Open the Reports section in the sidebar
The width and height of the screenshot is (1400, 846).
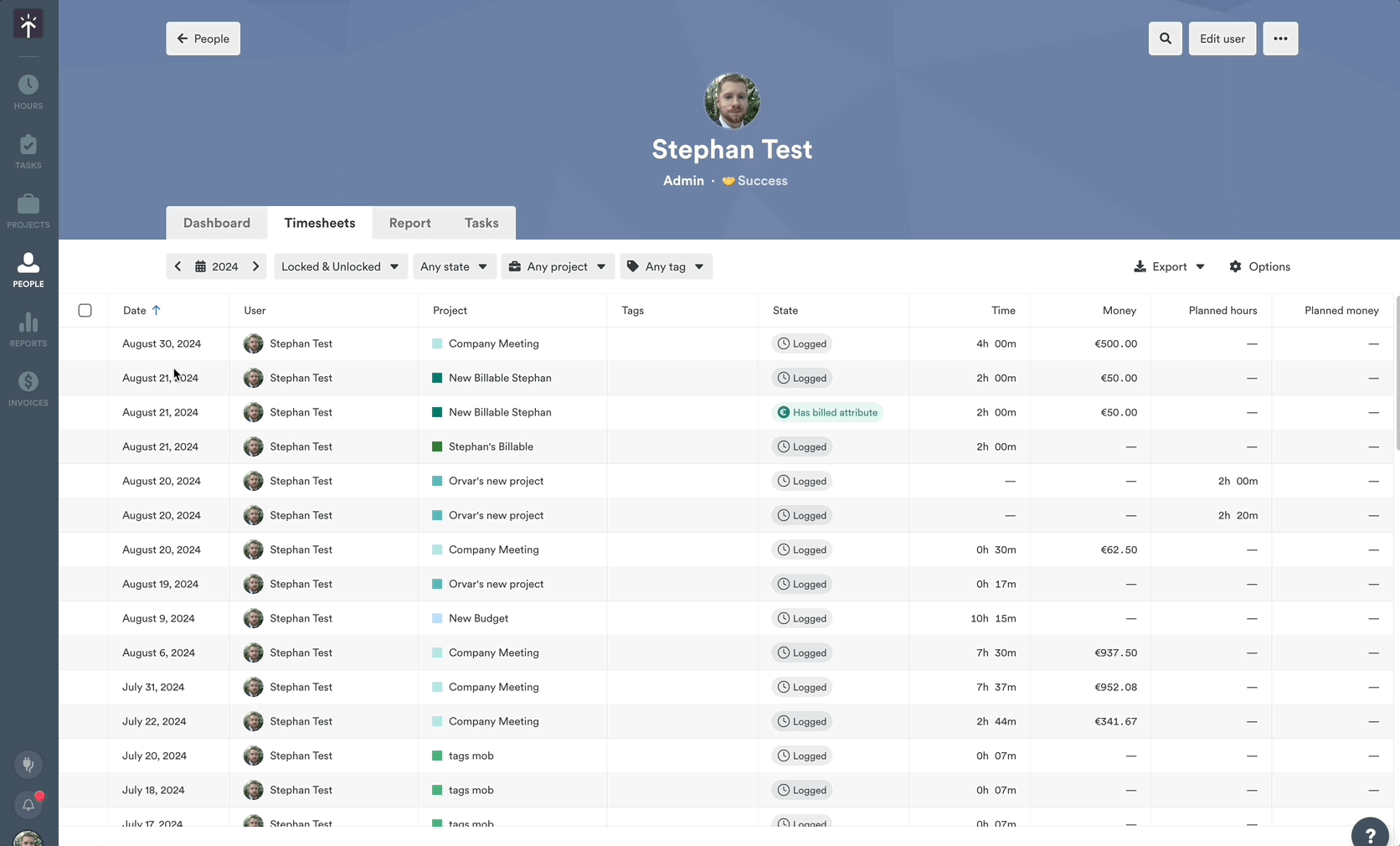pos(28,327)
